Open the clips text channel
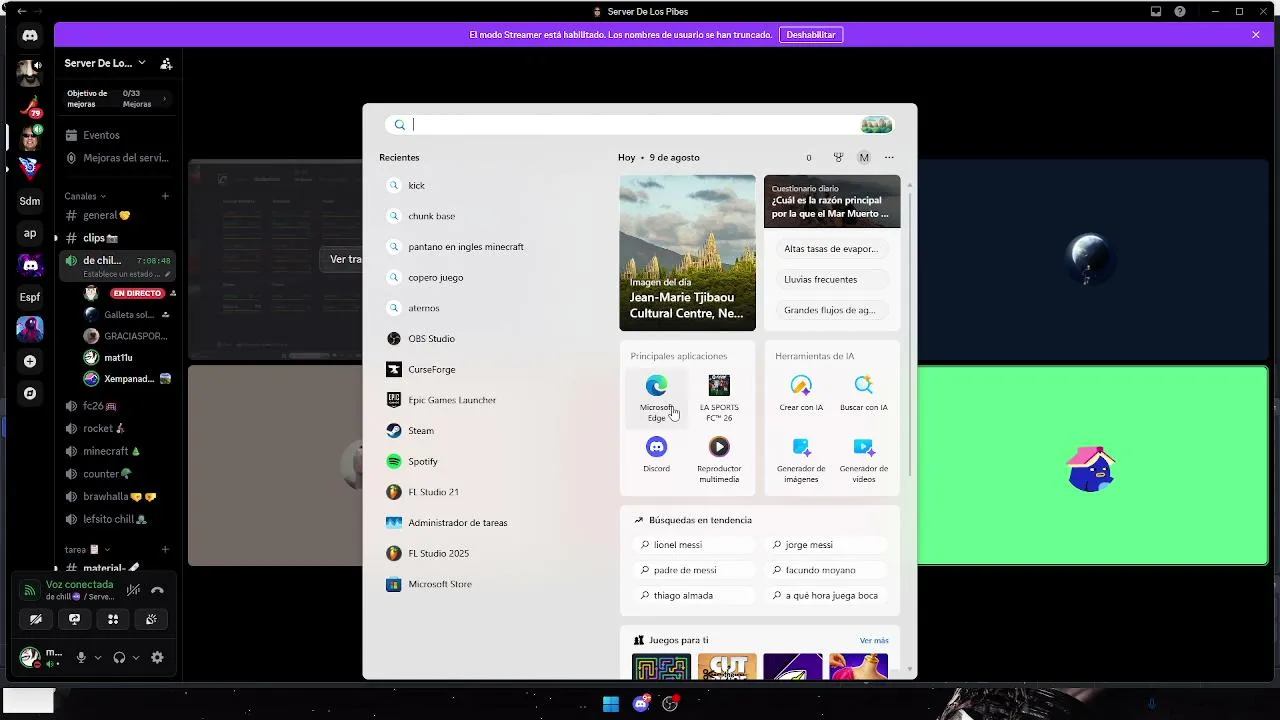 click(117, 238)
